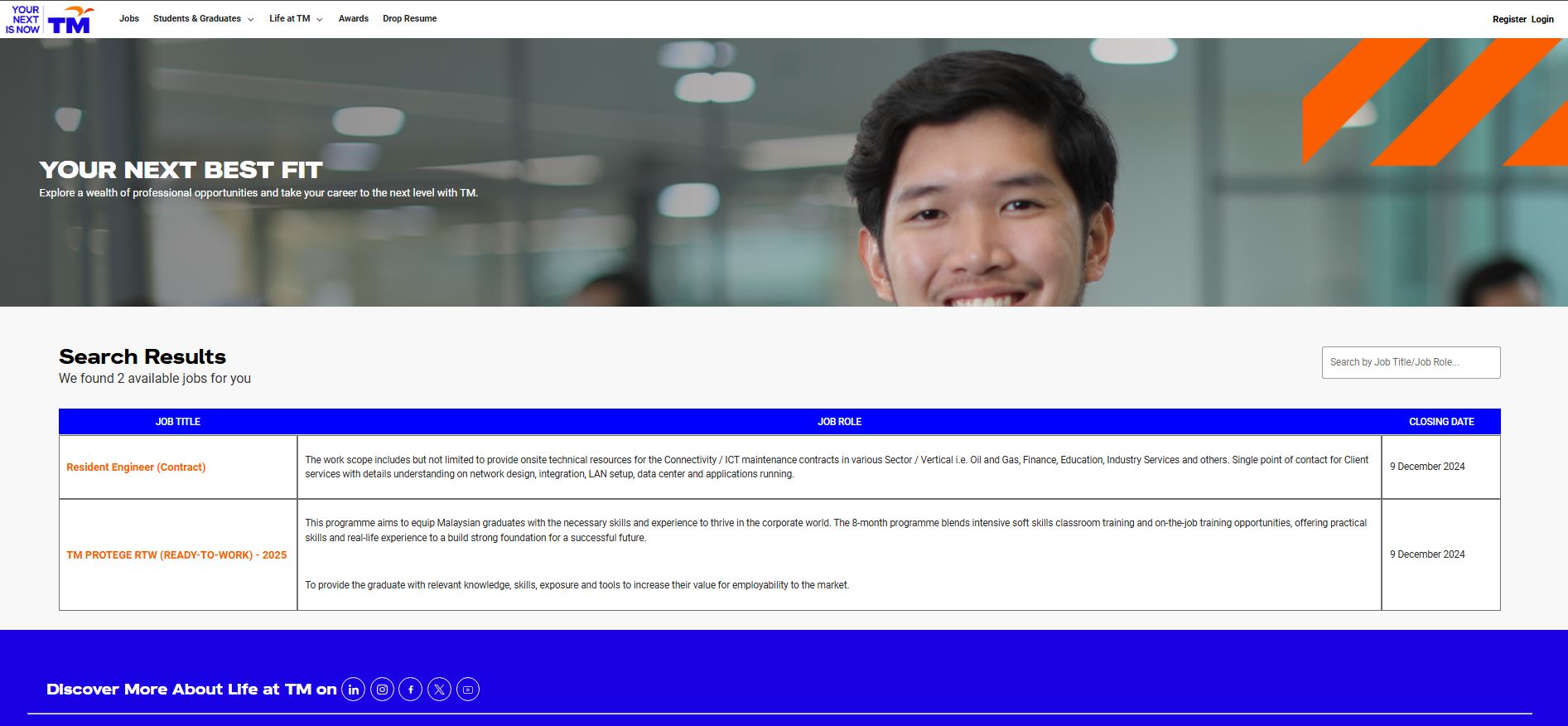
Task: Open TM's Instagram page icon
Action: point(382,690)
